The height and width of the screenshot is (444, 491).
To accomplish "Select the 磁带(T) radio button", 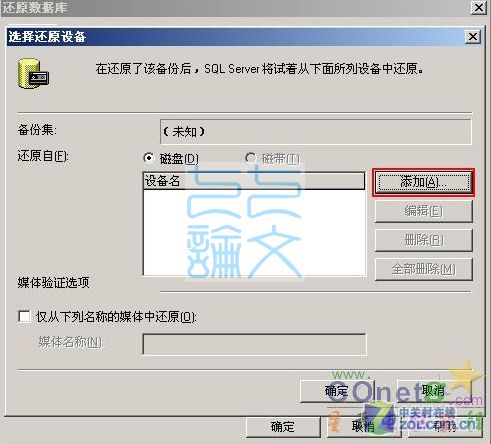I will pos(250,158).
